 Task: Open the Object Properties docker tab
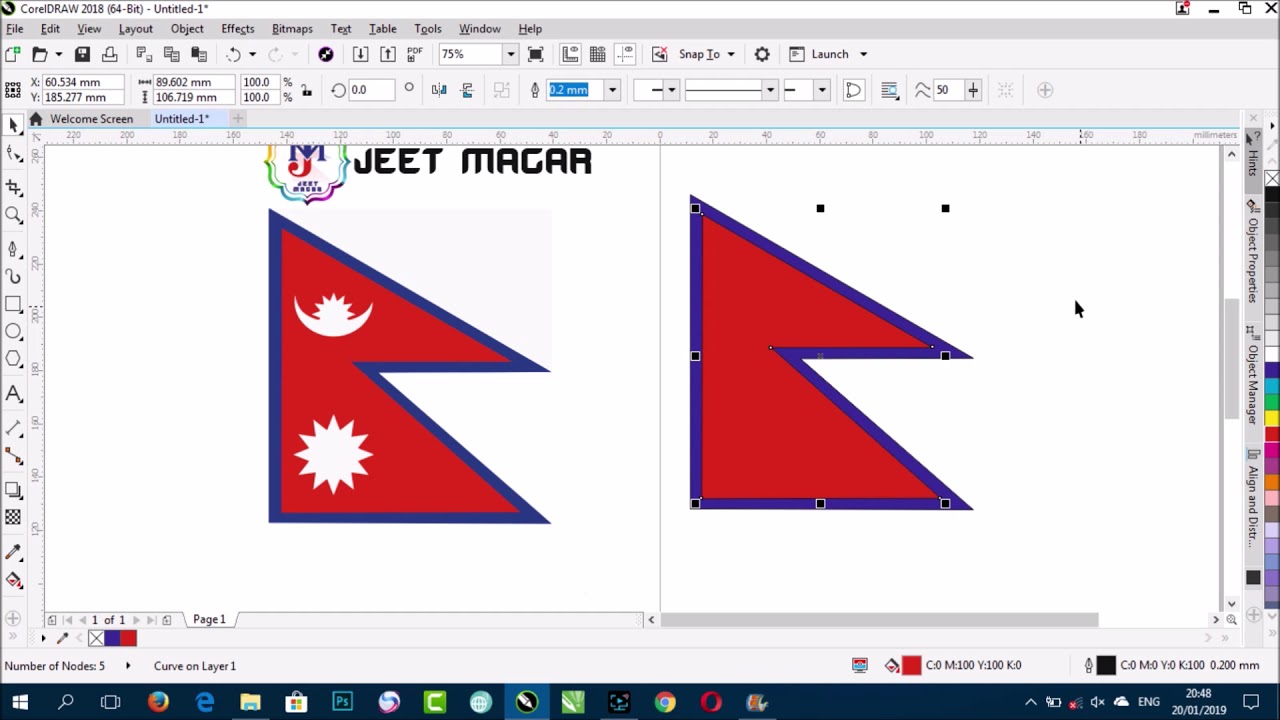pyautogui.click(x=1252, y=252)
